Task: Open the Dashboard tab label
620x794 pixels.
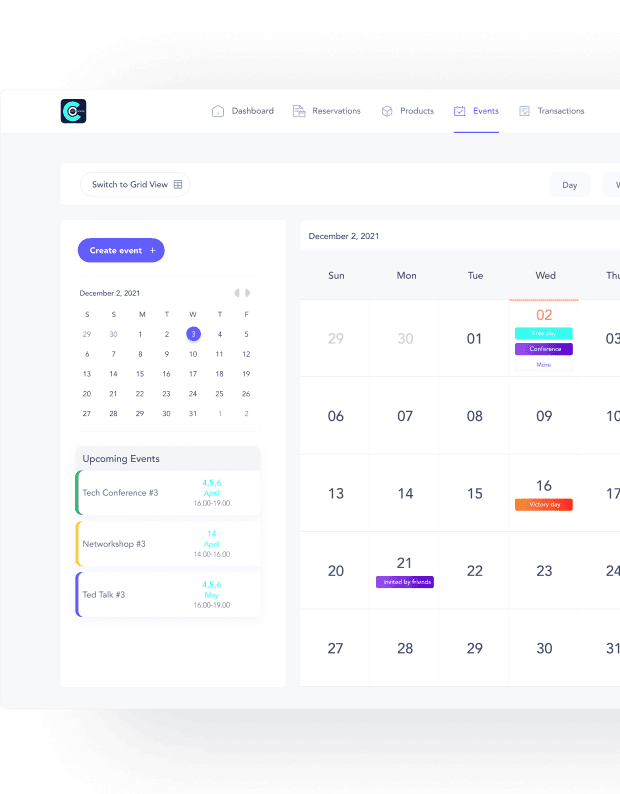Action: [252, 111]
